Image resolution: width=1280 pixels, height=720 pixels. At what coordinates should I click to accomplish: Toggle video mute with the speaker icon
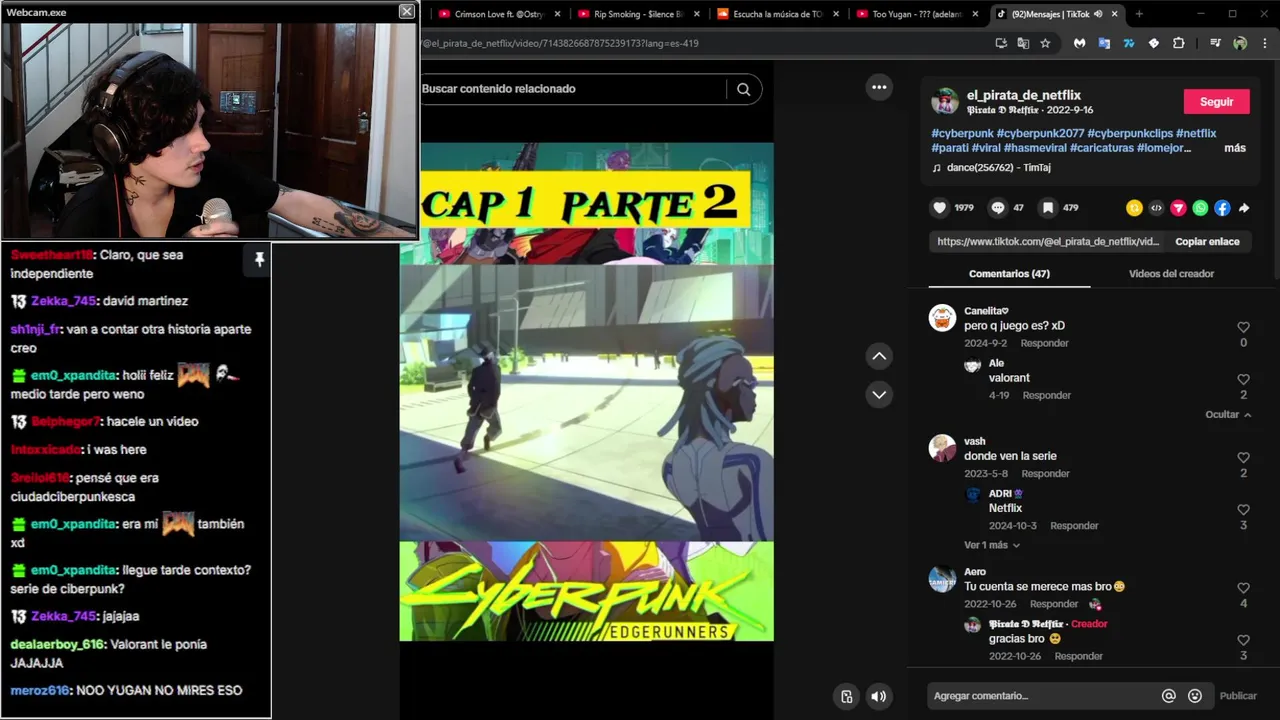(878, 697)
